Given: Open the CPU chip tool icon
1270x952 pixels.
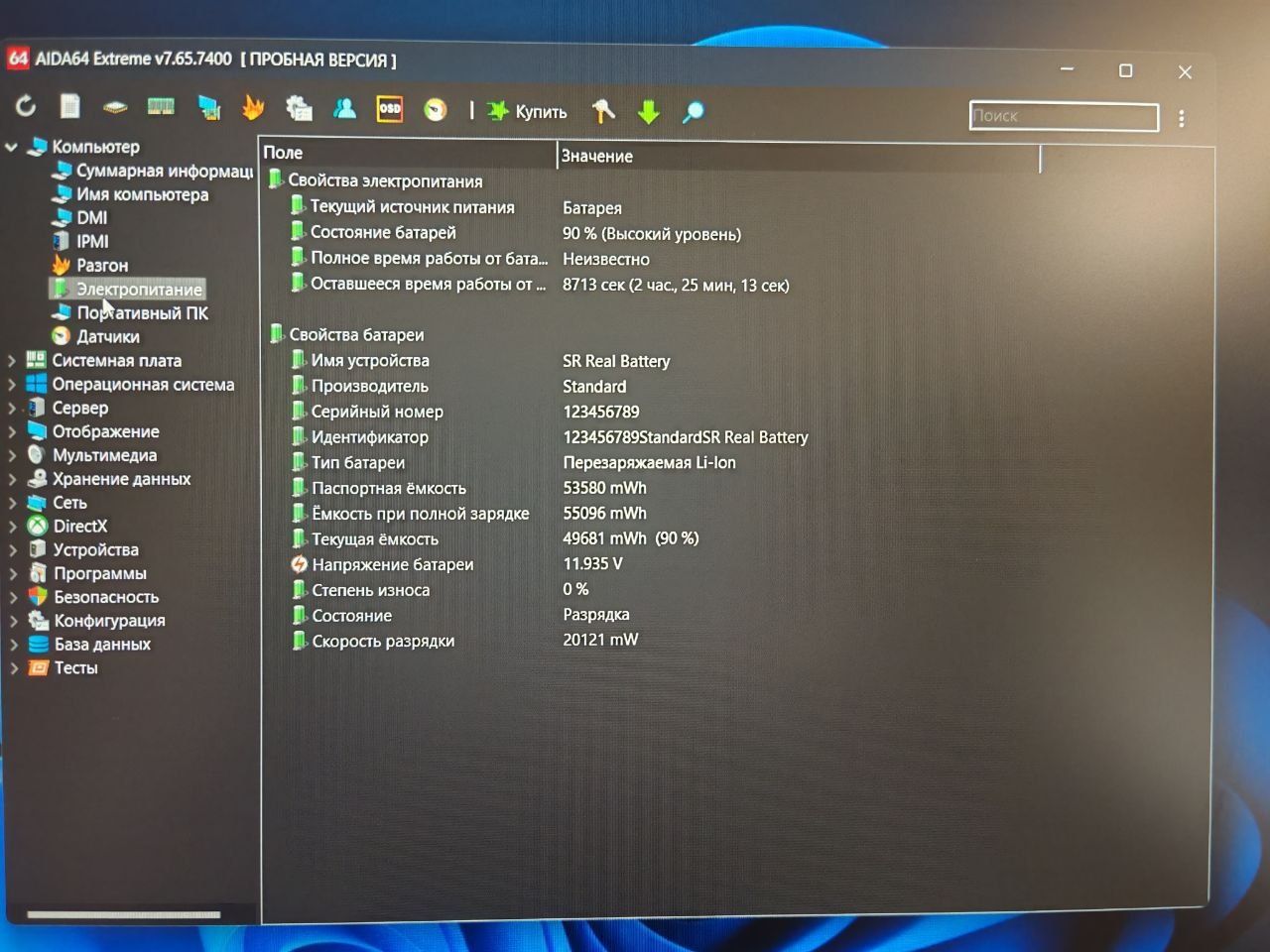Looking at the screenshot, I should (x=115, y=106).
